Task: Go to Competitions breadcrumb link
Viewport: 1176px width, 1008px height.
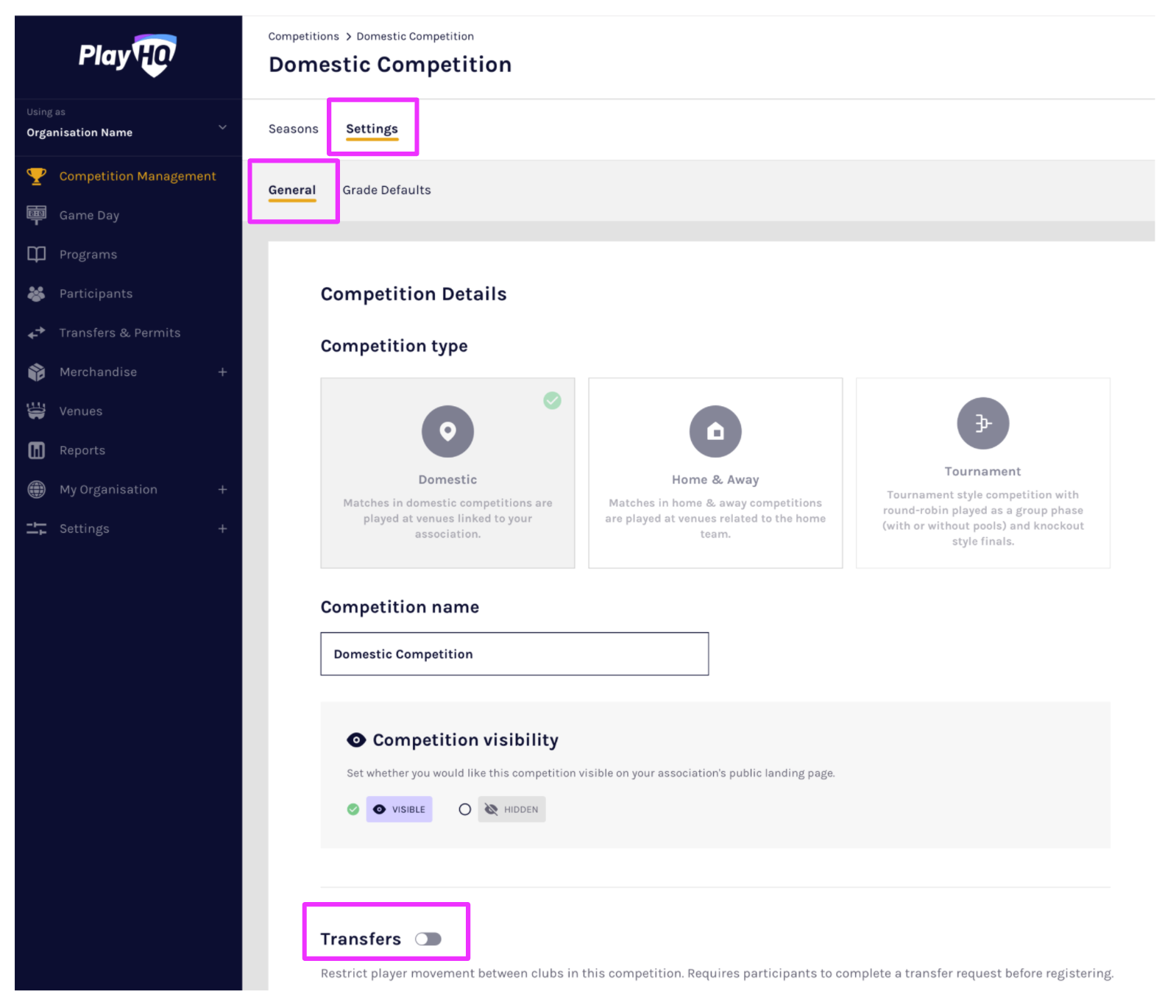Action: point(303,36)
